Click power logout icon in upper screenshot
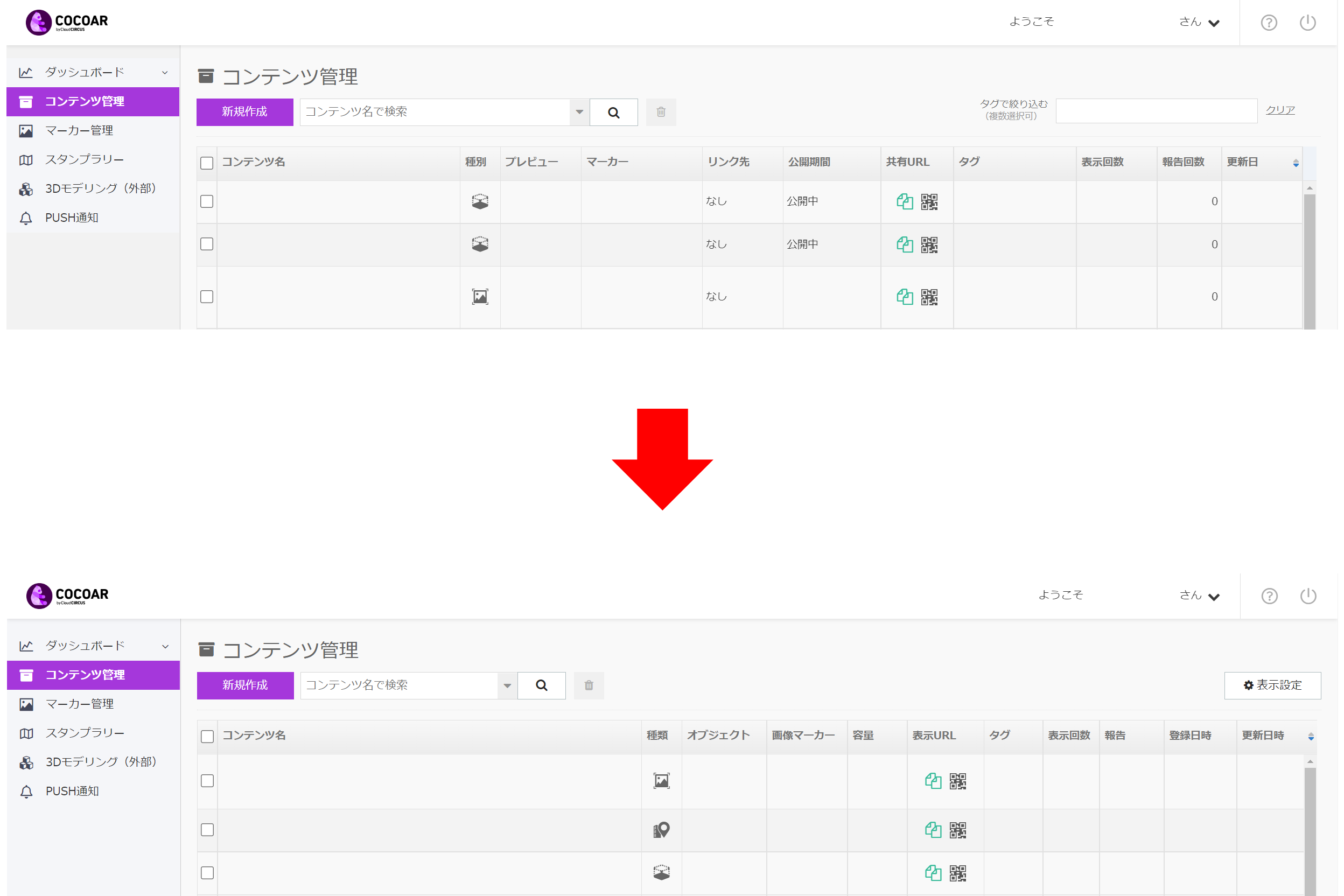 pos(1307,22)
